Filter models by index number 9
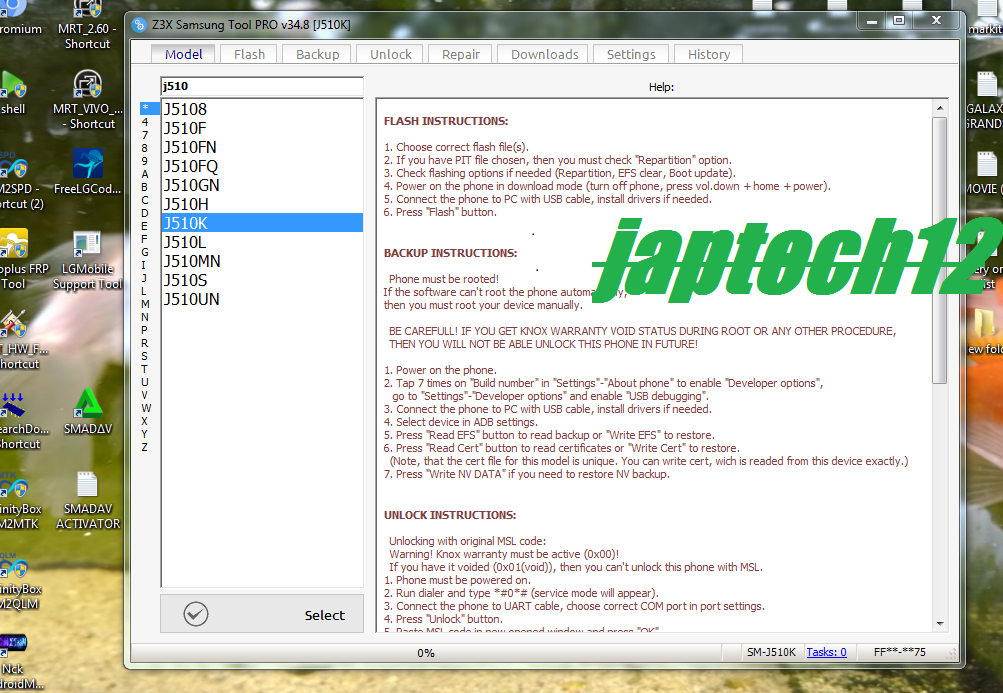The height and width of the screenshot is (693, 1003). click(145, 161)
